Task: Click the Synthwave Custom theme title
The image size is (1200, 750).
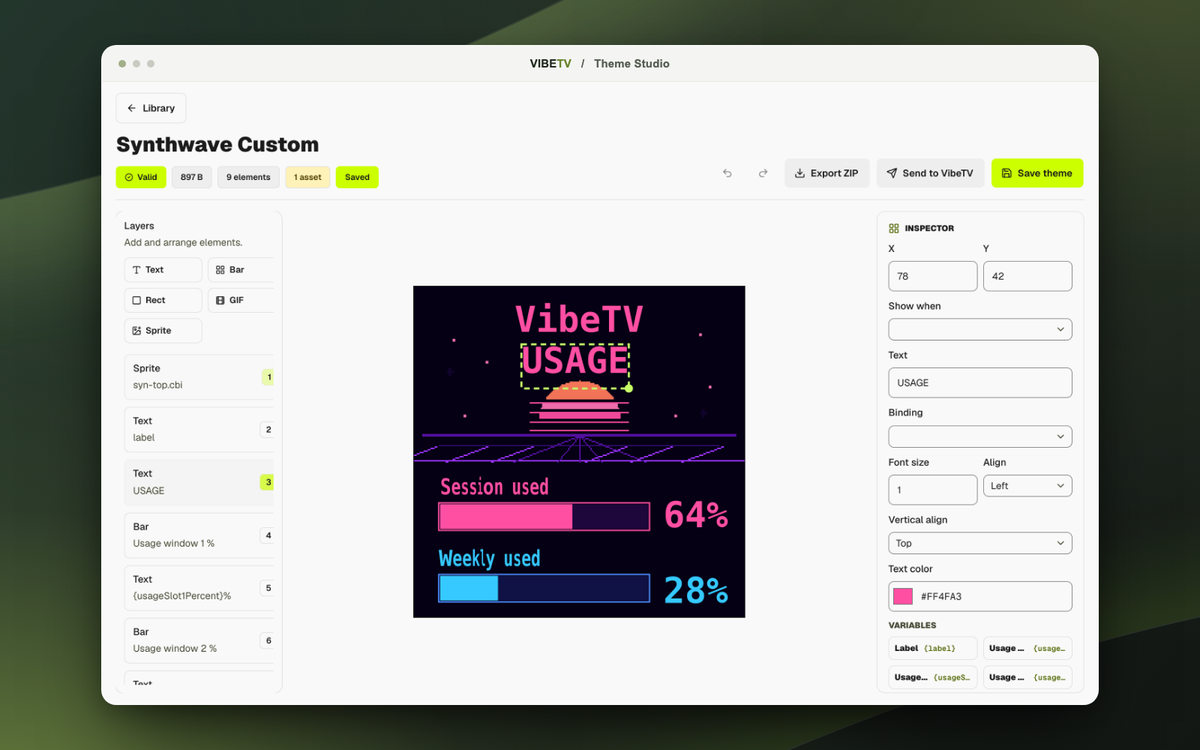Action: [x=217, y=144]
